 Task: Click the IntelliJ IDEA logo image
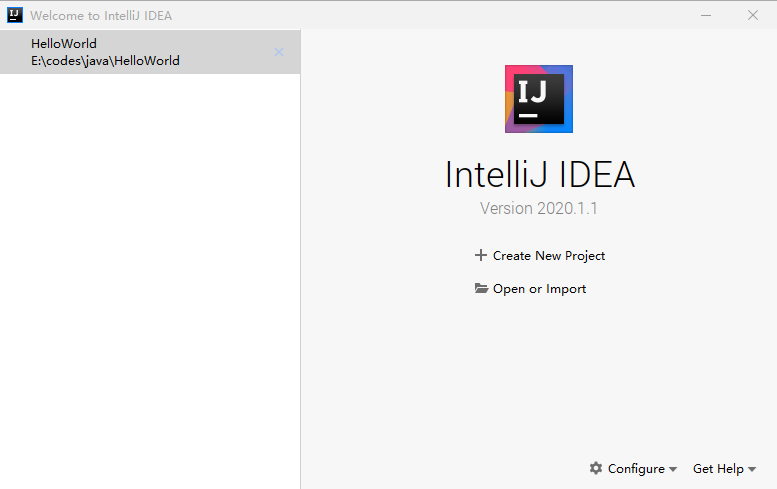coord(539,99)
